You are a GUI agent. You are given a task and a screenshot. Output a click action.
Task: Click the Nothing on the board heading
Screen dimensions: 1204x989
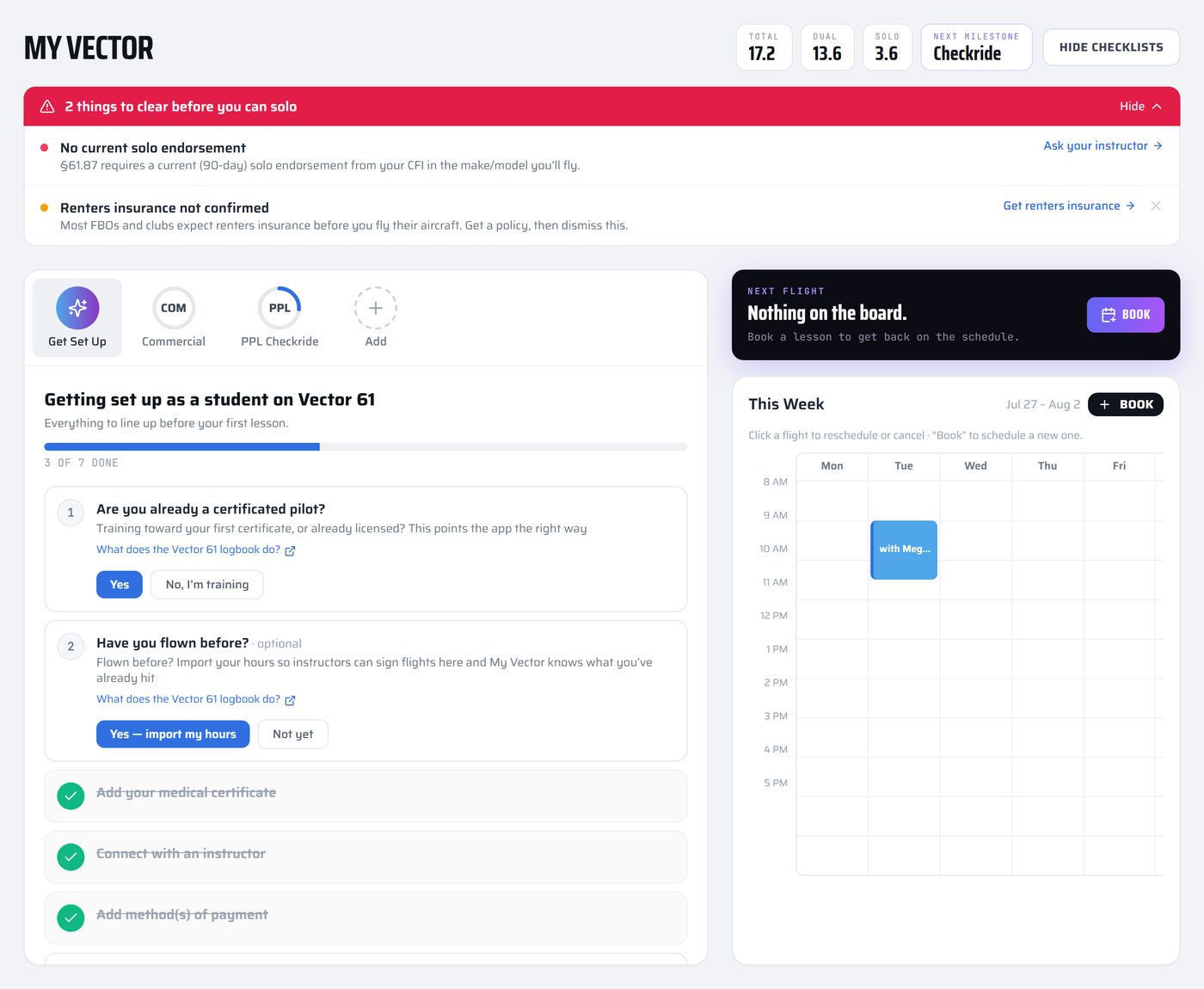[827, 313]
